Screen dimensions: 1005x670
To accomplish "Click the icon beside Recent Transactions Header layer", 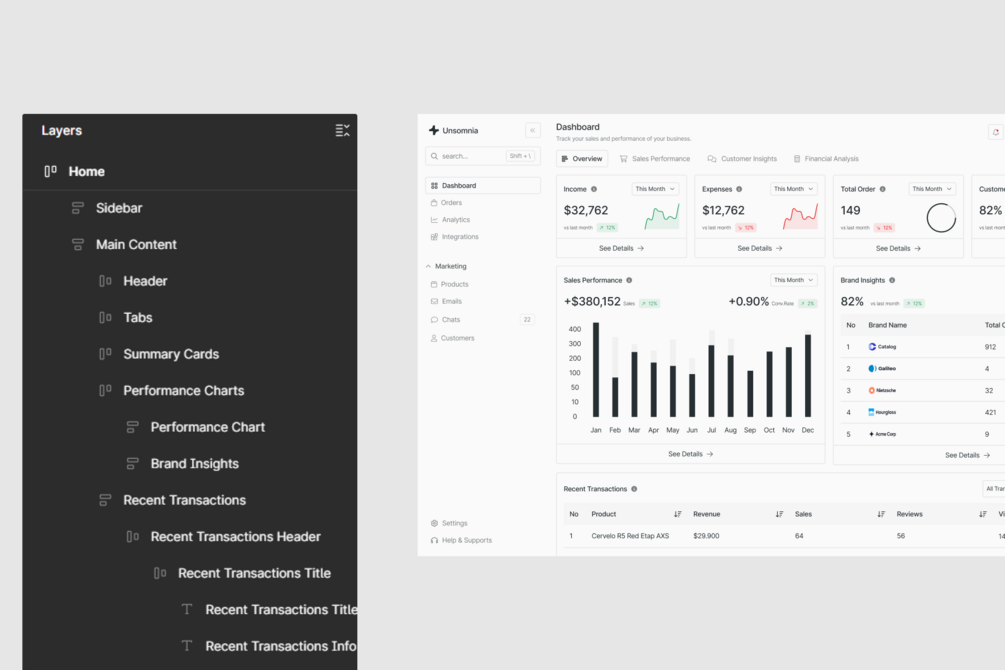I will (x=133, y=537).
